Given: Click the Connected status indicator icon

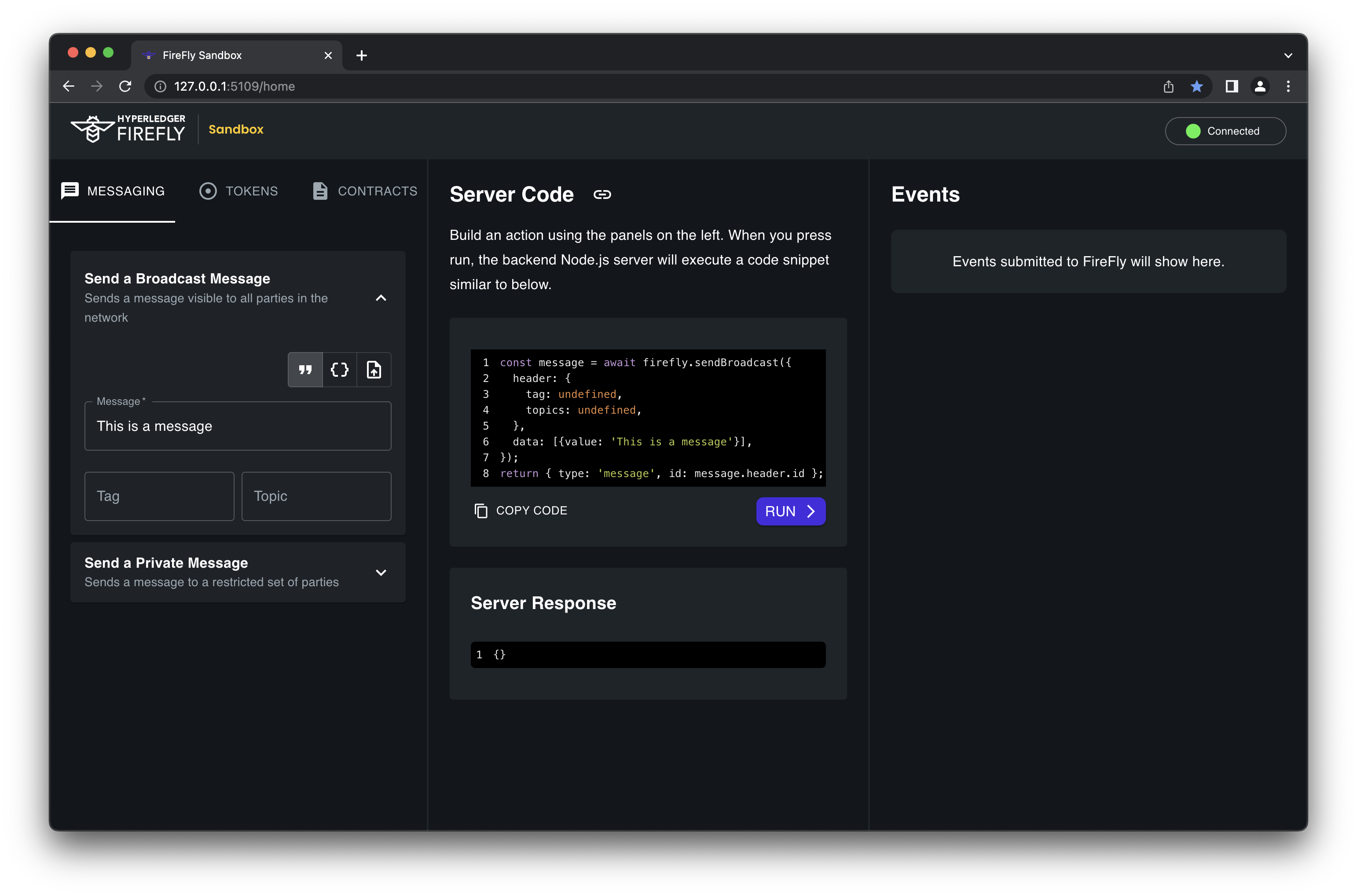Looking at the screenshot, I should coord(1191,131).
